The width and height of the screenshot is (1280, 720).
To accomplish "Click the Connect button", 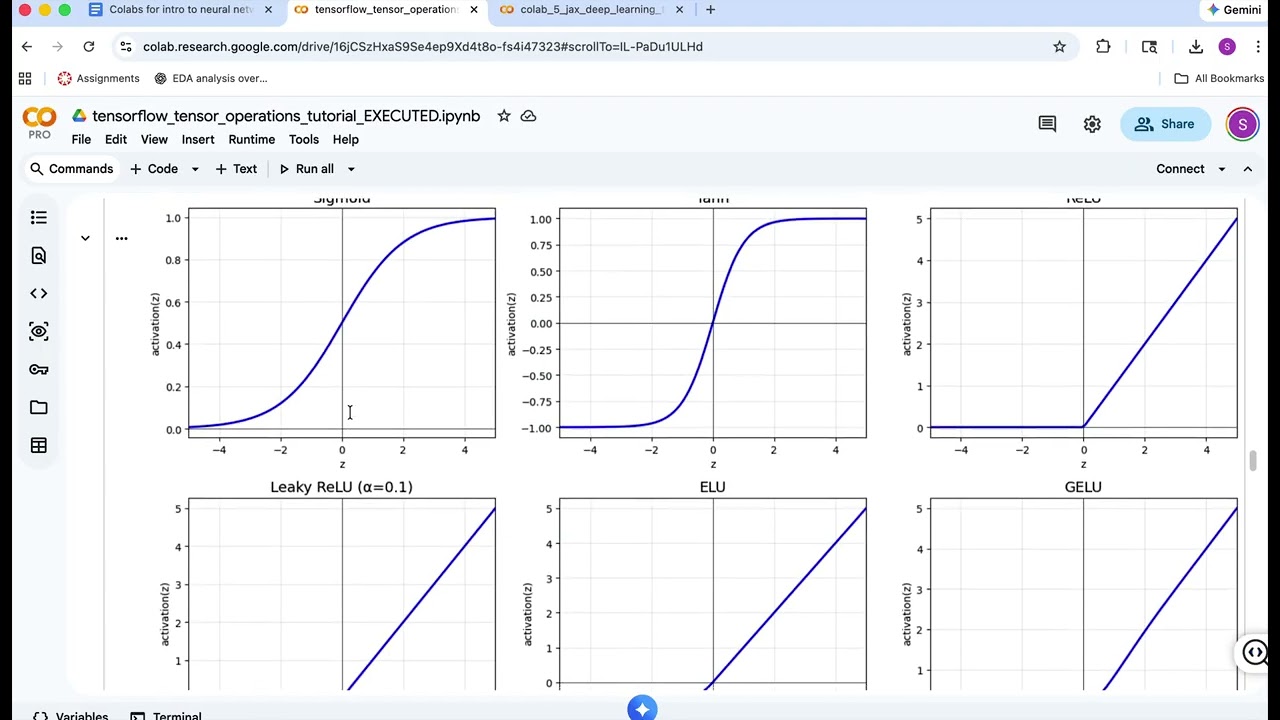I will tap(1180, 169).
